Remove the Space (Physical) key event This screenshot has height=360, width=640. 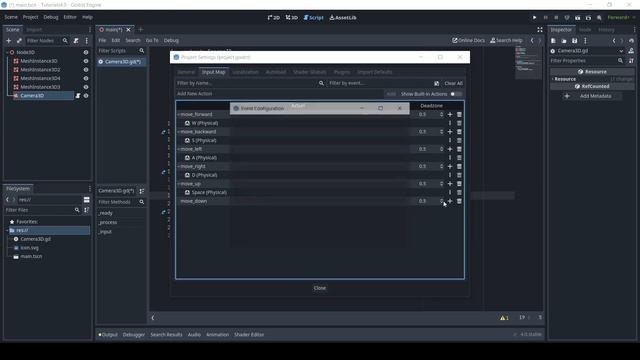click(459, 193)
